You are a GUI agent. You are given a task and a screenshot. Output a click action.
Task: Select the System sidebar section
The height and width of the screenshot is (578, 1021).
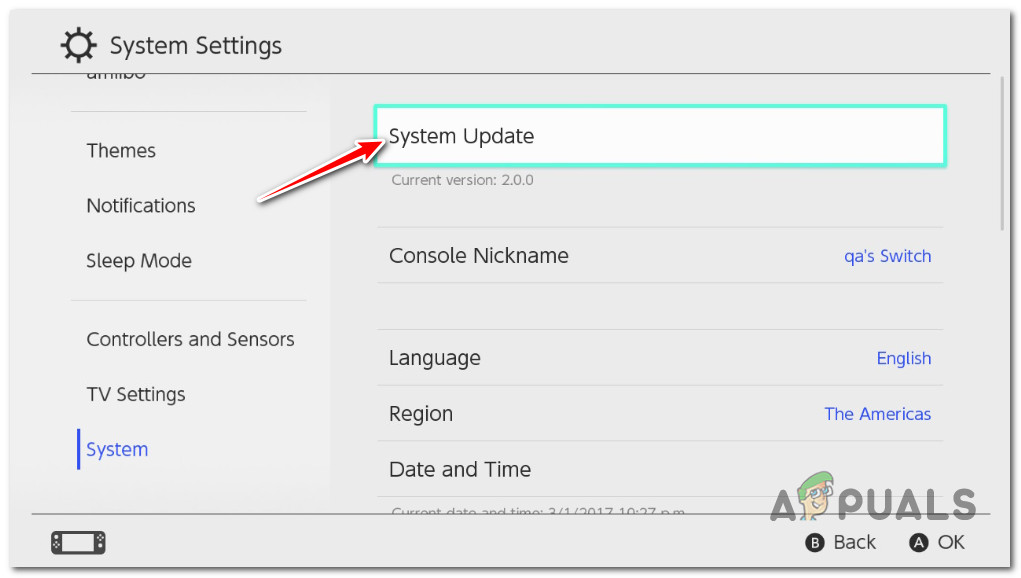(x=117, y=449)
